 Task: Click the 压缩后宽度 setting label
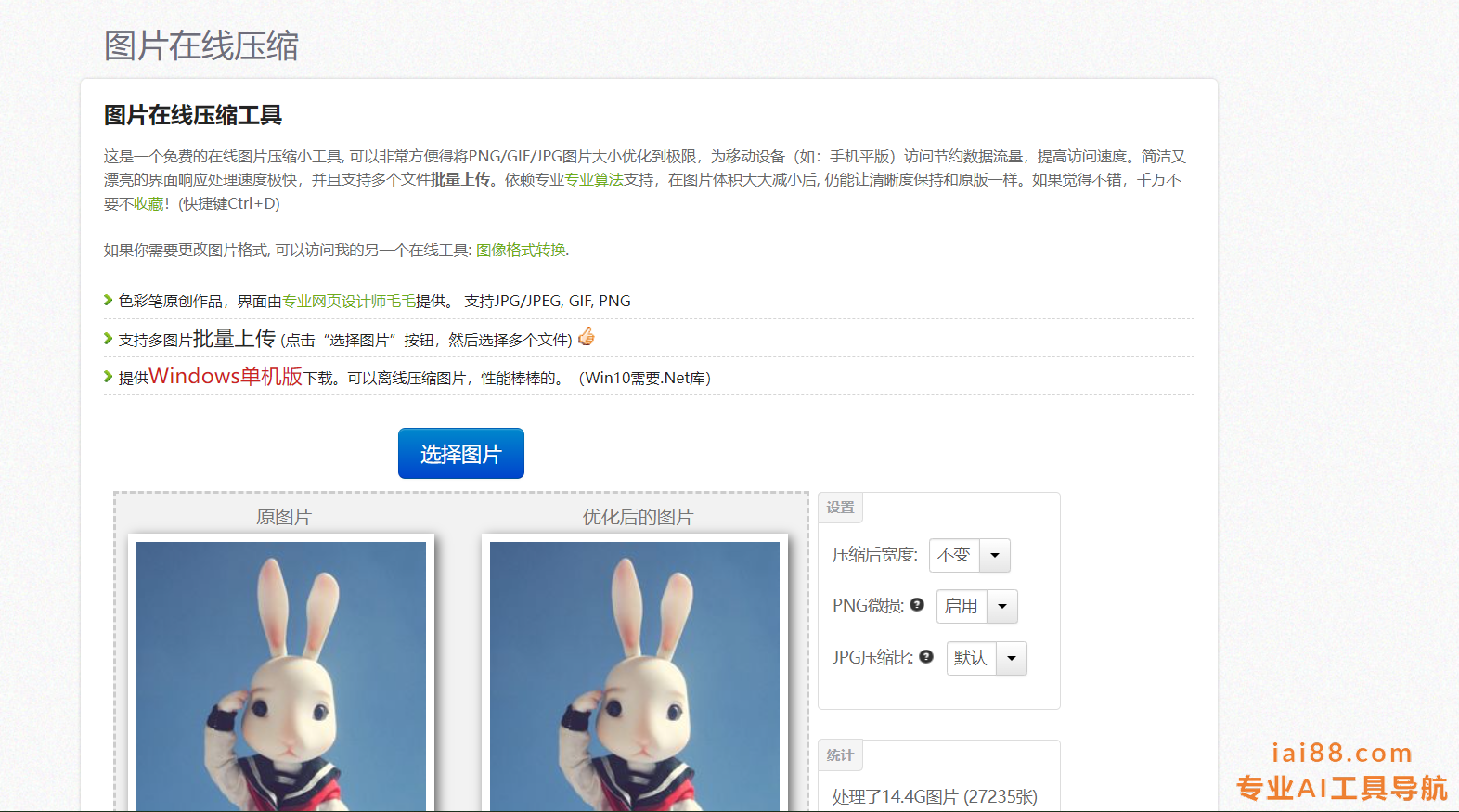[x=874, y=555]
